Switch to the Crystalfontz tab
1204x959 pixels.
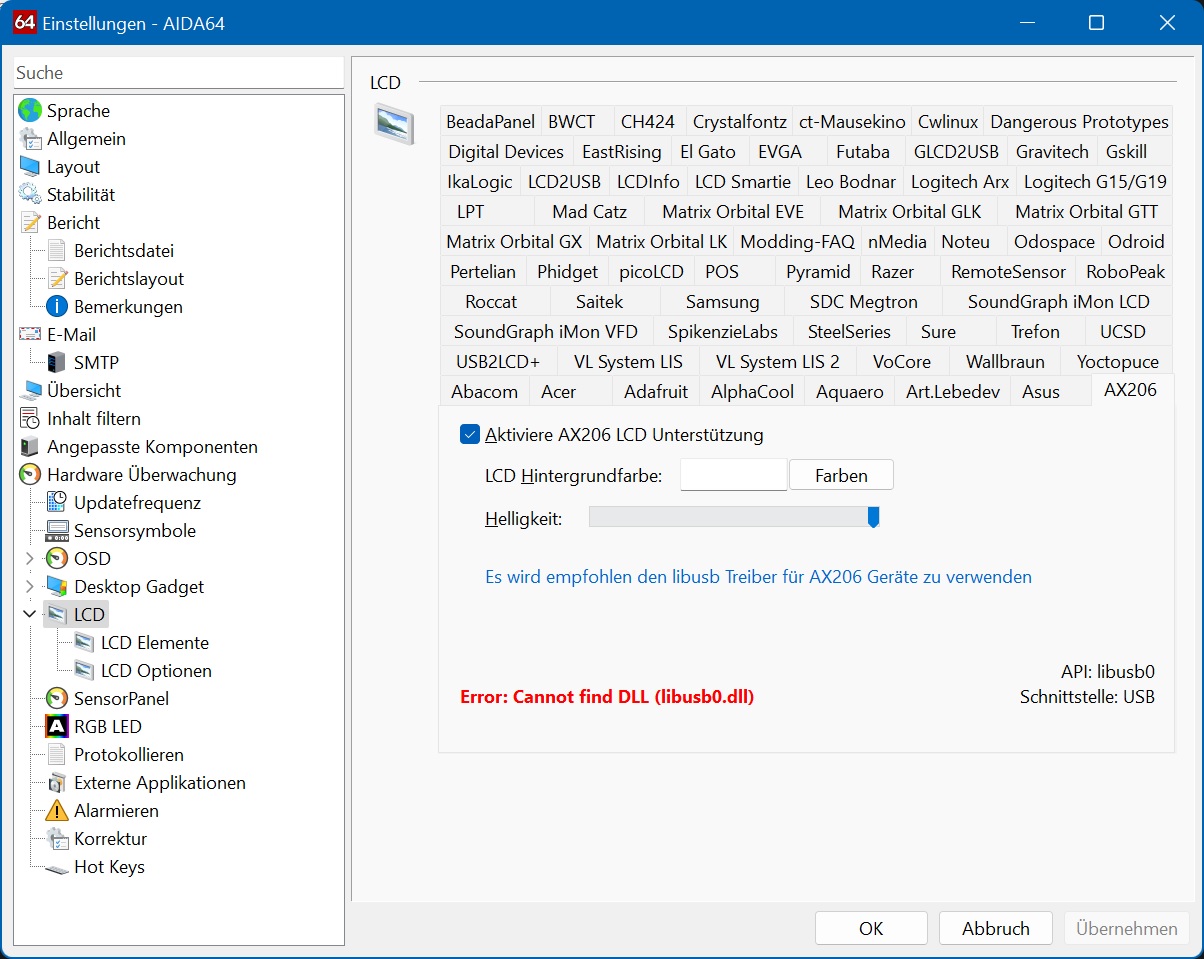click(x=740, y=122)
